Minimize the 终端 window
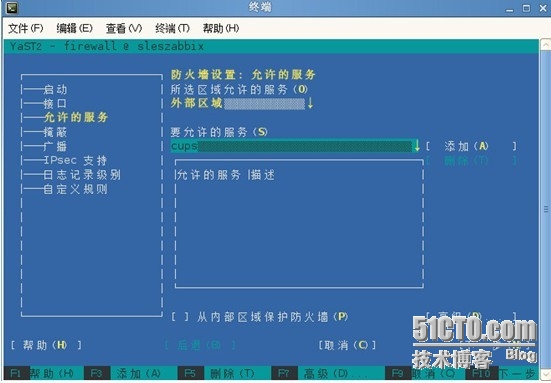 pos(510,9)
